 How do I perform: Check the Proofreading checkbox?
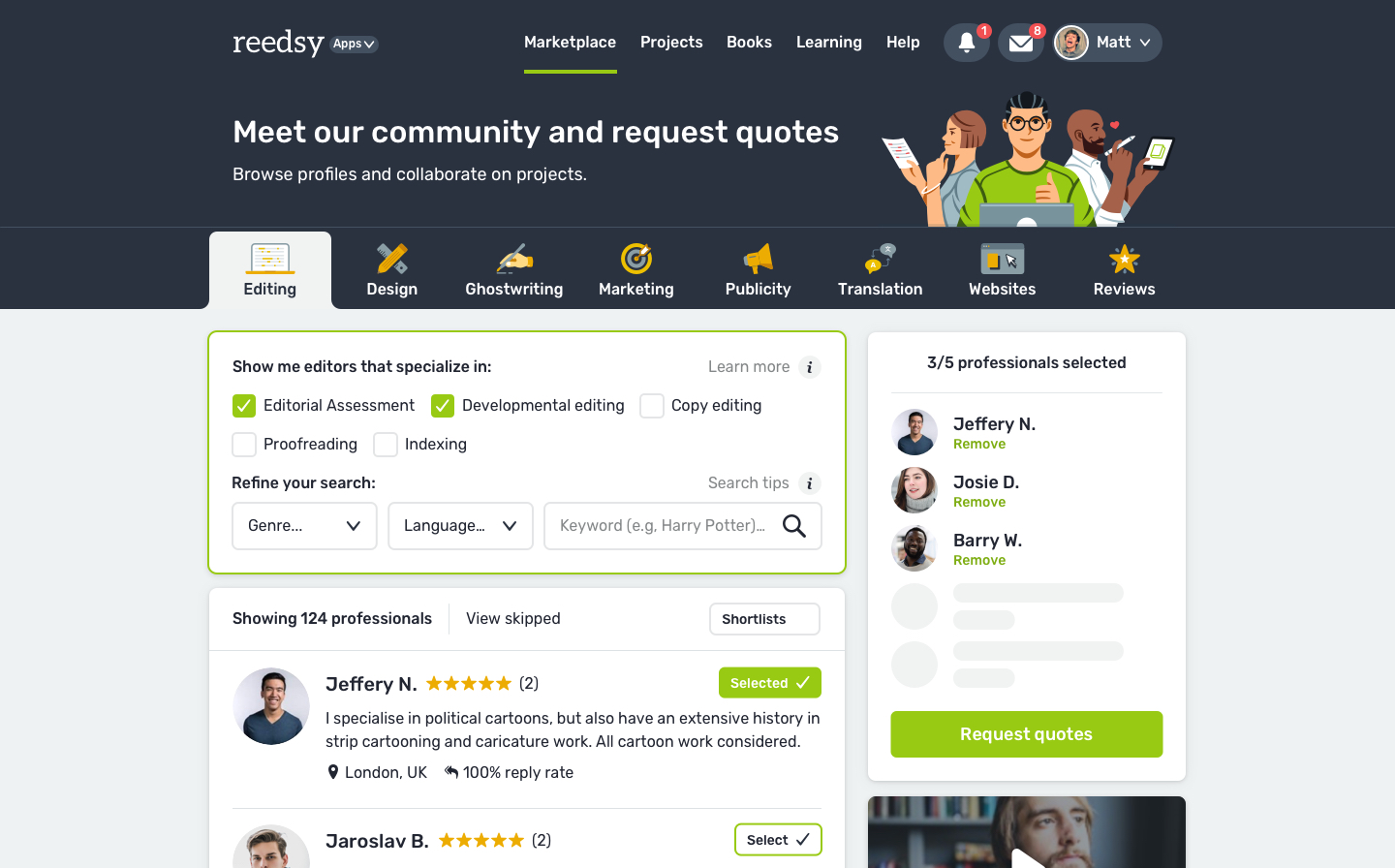click(x=244, y=445)
